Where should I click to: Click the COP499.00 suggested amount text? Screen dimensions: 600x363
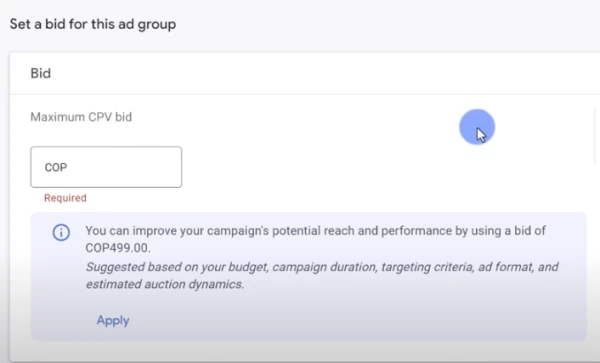(x=118, y=248)
